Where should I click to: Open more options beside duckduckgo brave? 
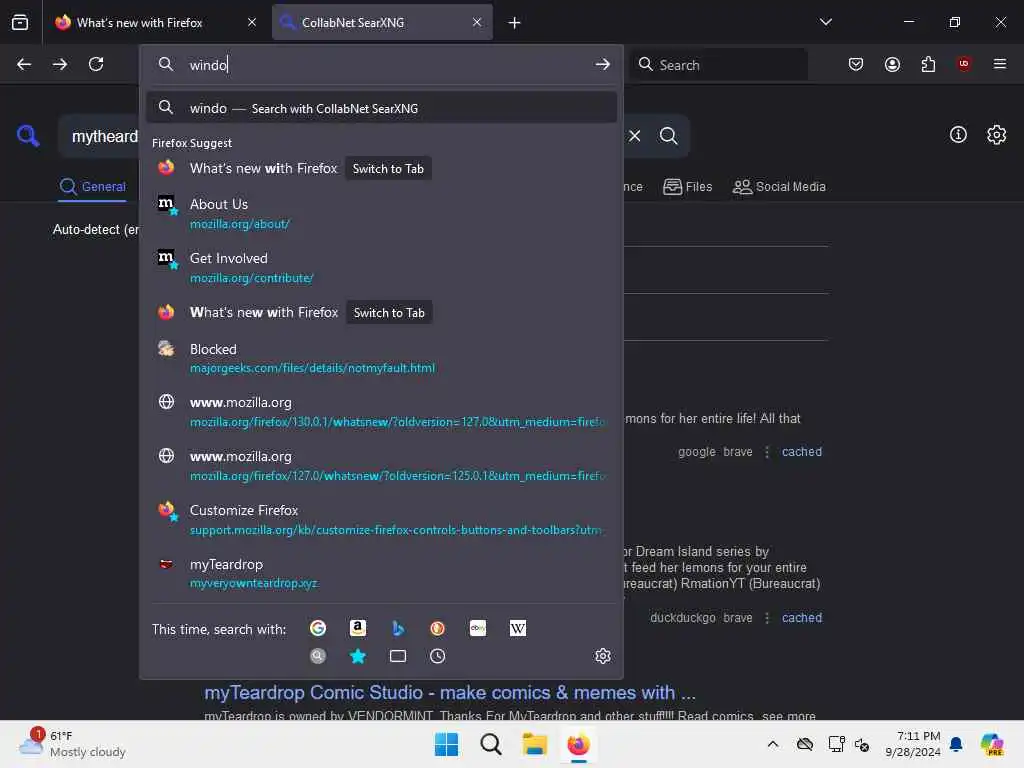coord(767,618)
